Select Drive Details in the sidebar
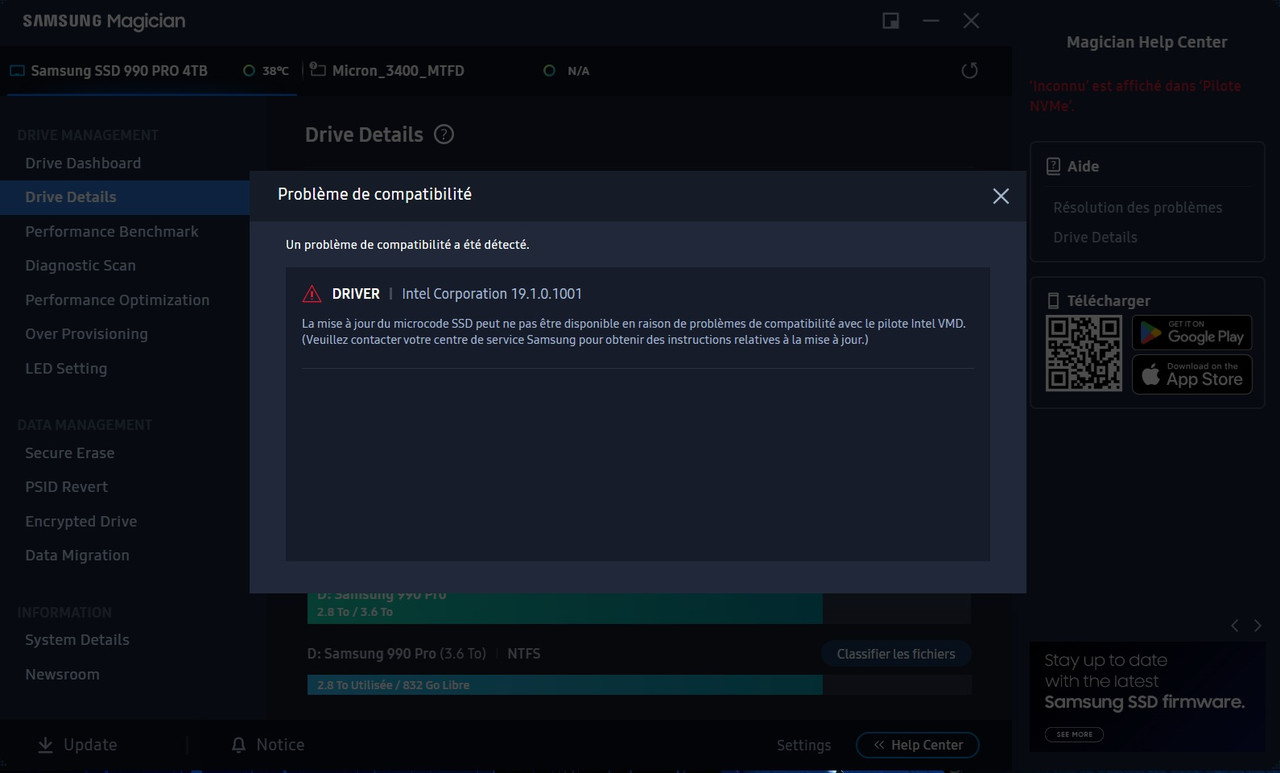The height and width of the screenshot is (773, 1280). pyautogui.click(x=71, y=197)
